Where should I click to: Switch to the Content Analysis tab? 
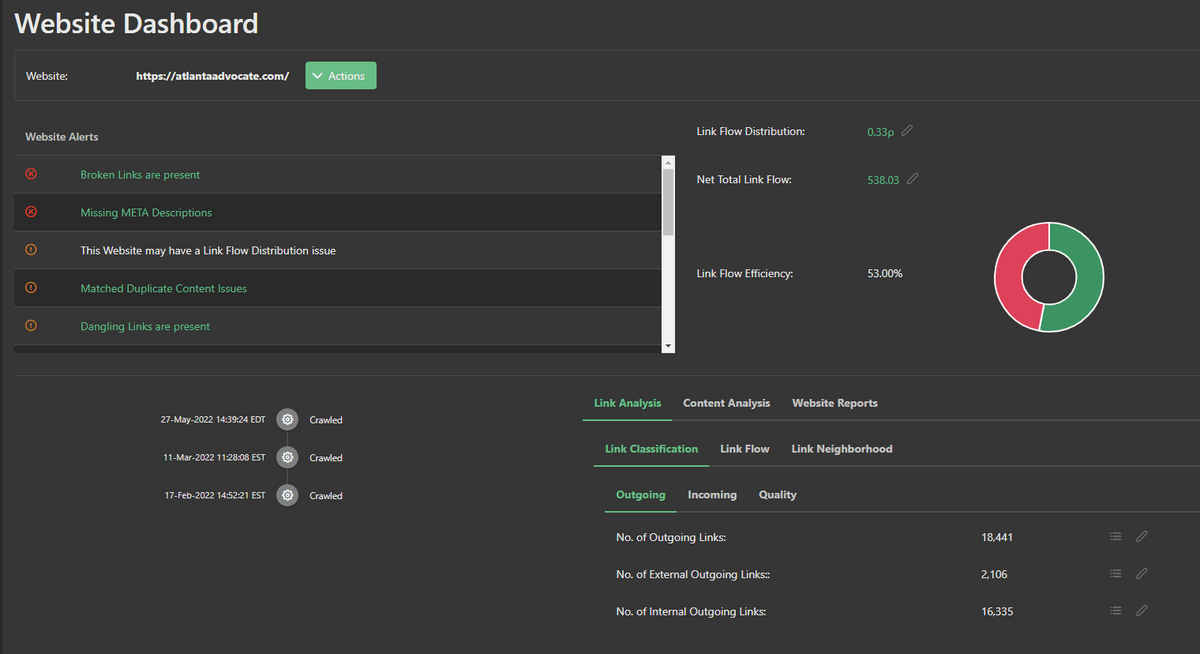pos(726,402)
